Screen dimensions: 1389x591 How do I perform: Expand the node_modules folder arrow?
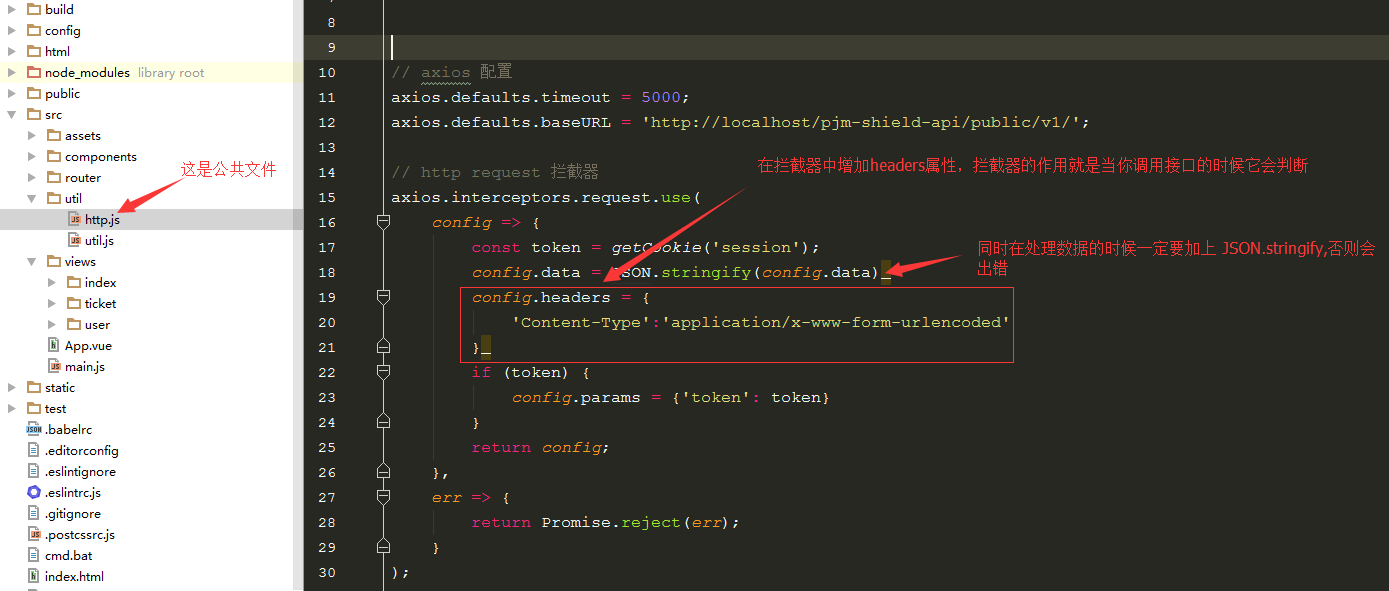12,72
